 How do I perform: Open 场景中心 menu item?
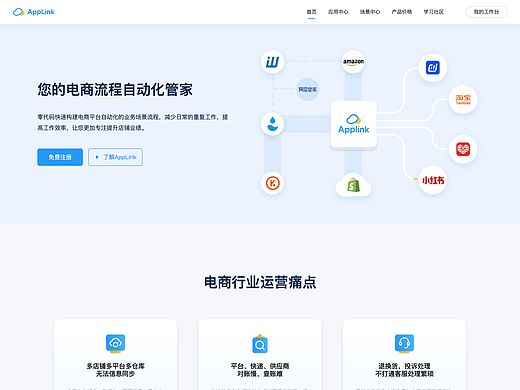pyautogui.click(x=370, y=12)
